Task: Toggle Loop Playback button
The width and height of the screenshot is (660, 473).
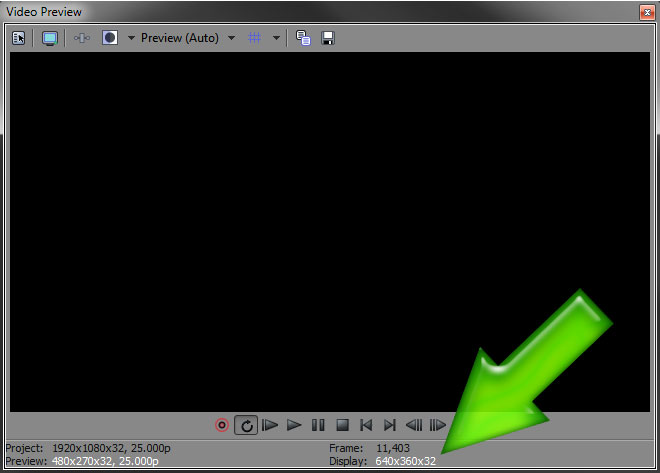Action: coord(246,425)
